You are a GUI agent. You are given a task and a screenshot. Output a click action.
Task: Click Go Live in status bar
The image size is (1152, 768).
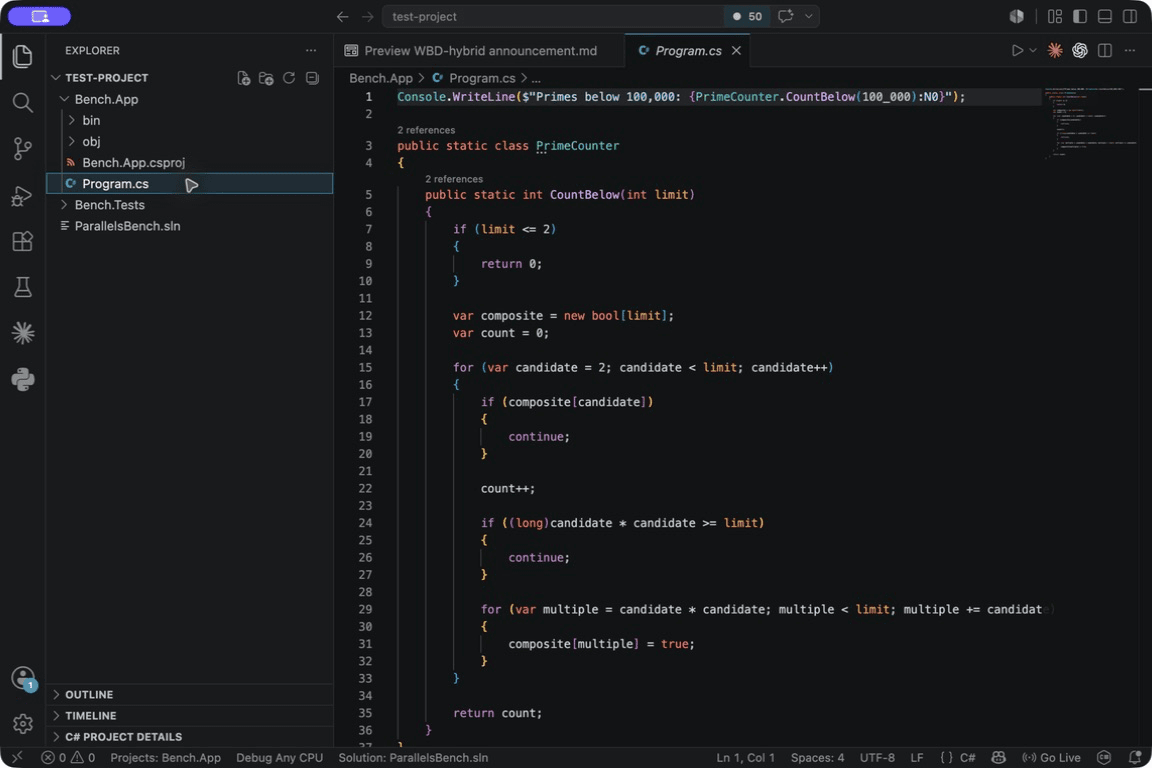(x=1051, y=757)
